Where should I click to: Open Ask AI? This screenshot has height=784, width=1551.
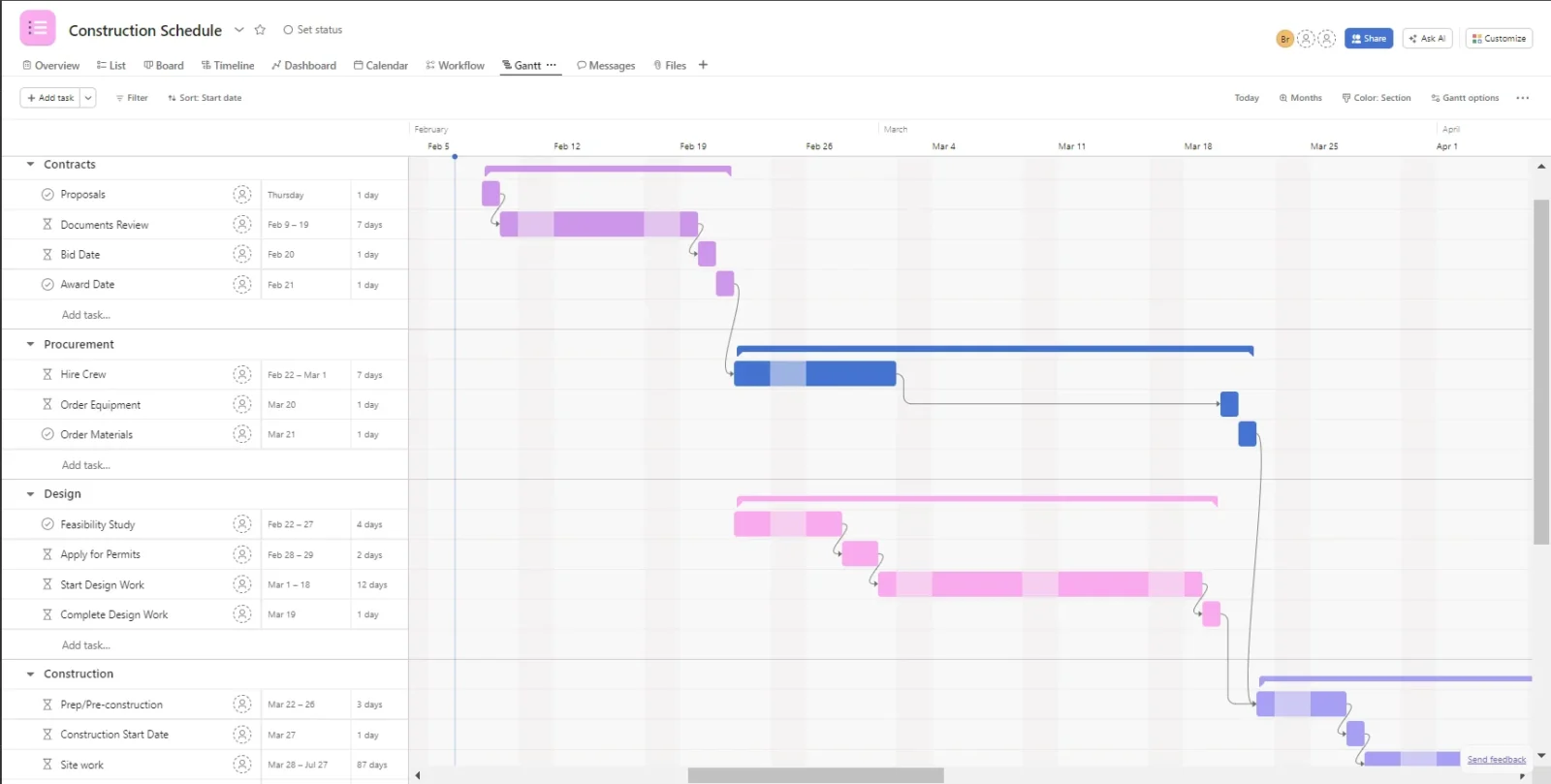pos(1427,39)
